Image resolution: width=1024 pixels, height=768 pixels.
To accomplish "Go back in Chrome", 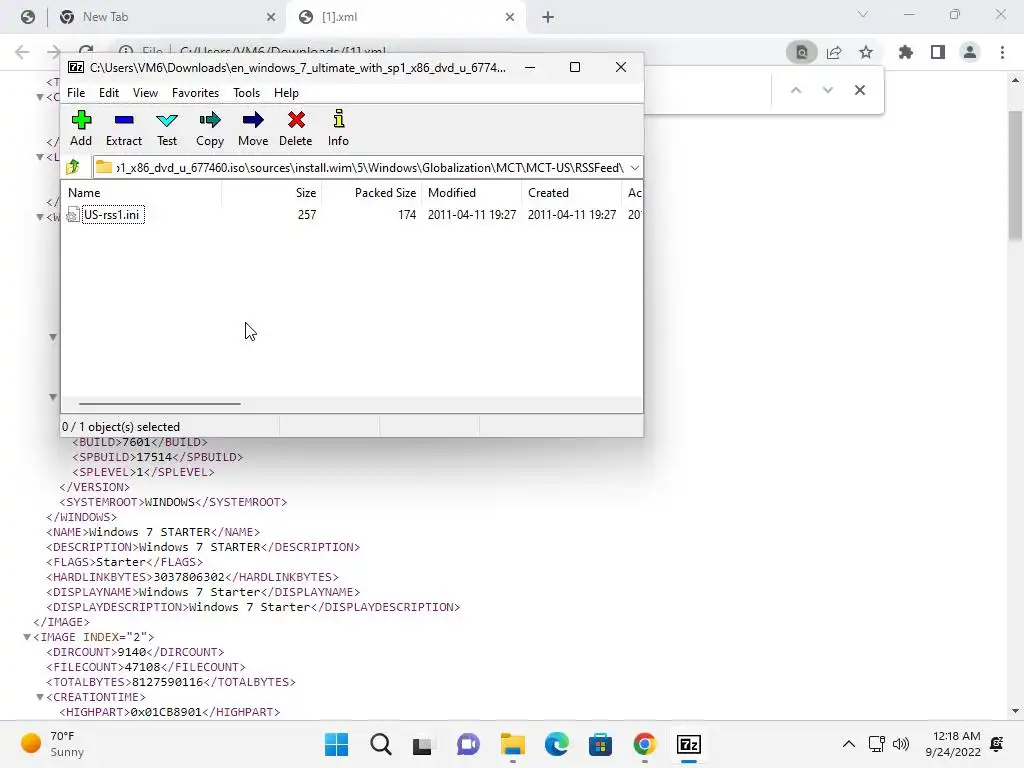I will pos(22,52).
